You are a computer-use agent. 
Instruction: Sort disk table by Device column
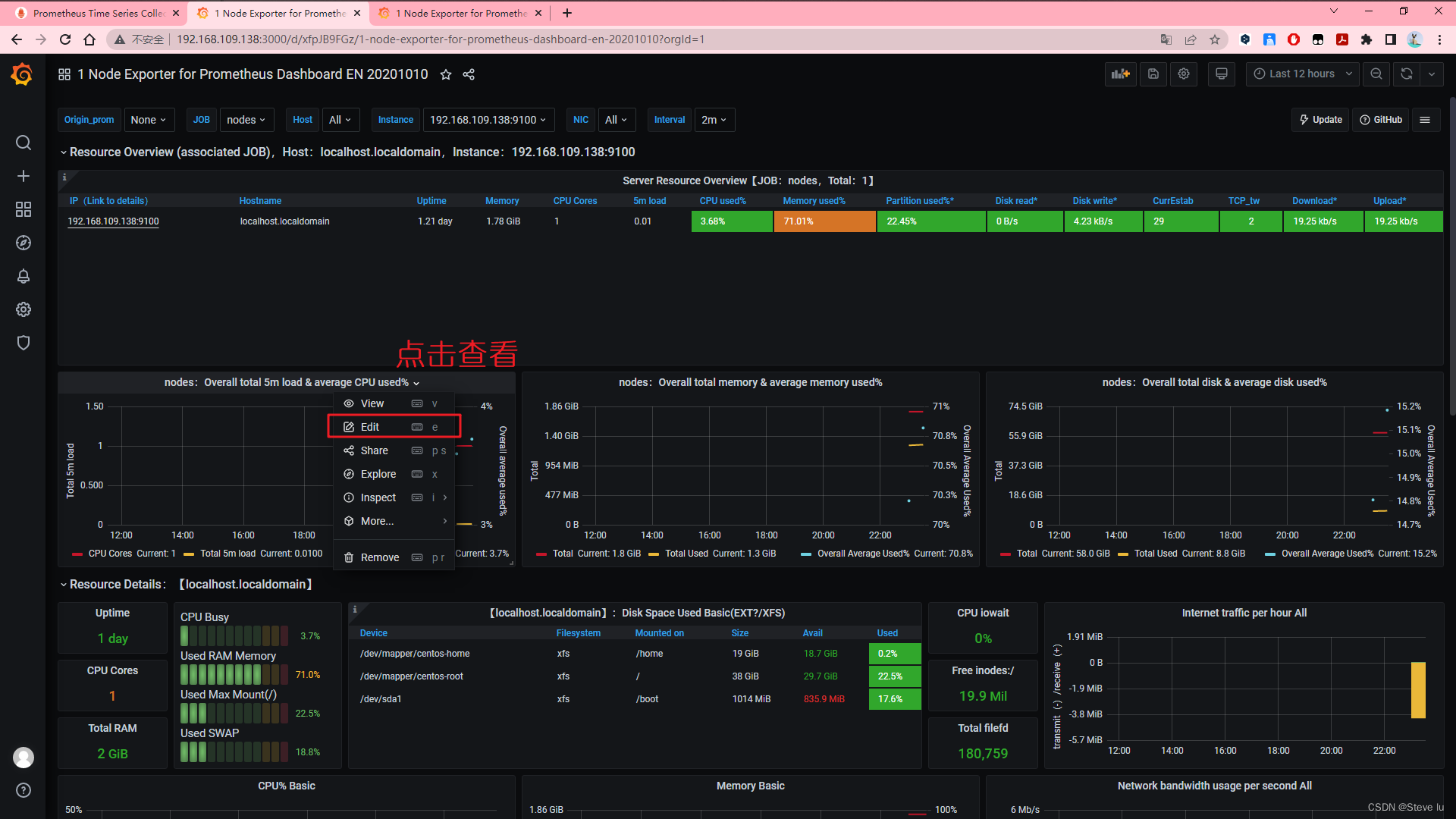[373, 633]
